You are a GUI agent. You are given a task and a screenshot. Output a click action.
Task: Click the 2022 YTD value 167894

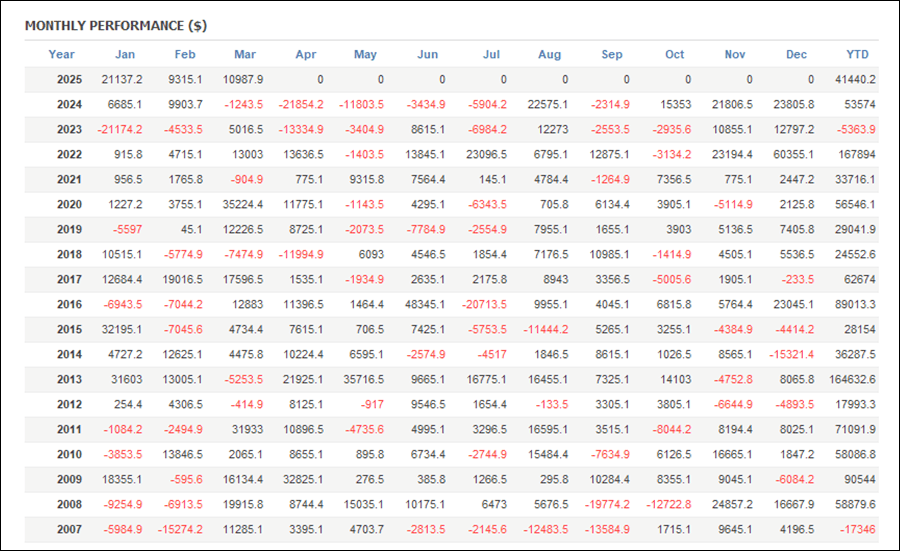856,154
